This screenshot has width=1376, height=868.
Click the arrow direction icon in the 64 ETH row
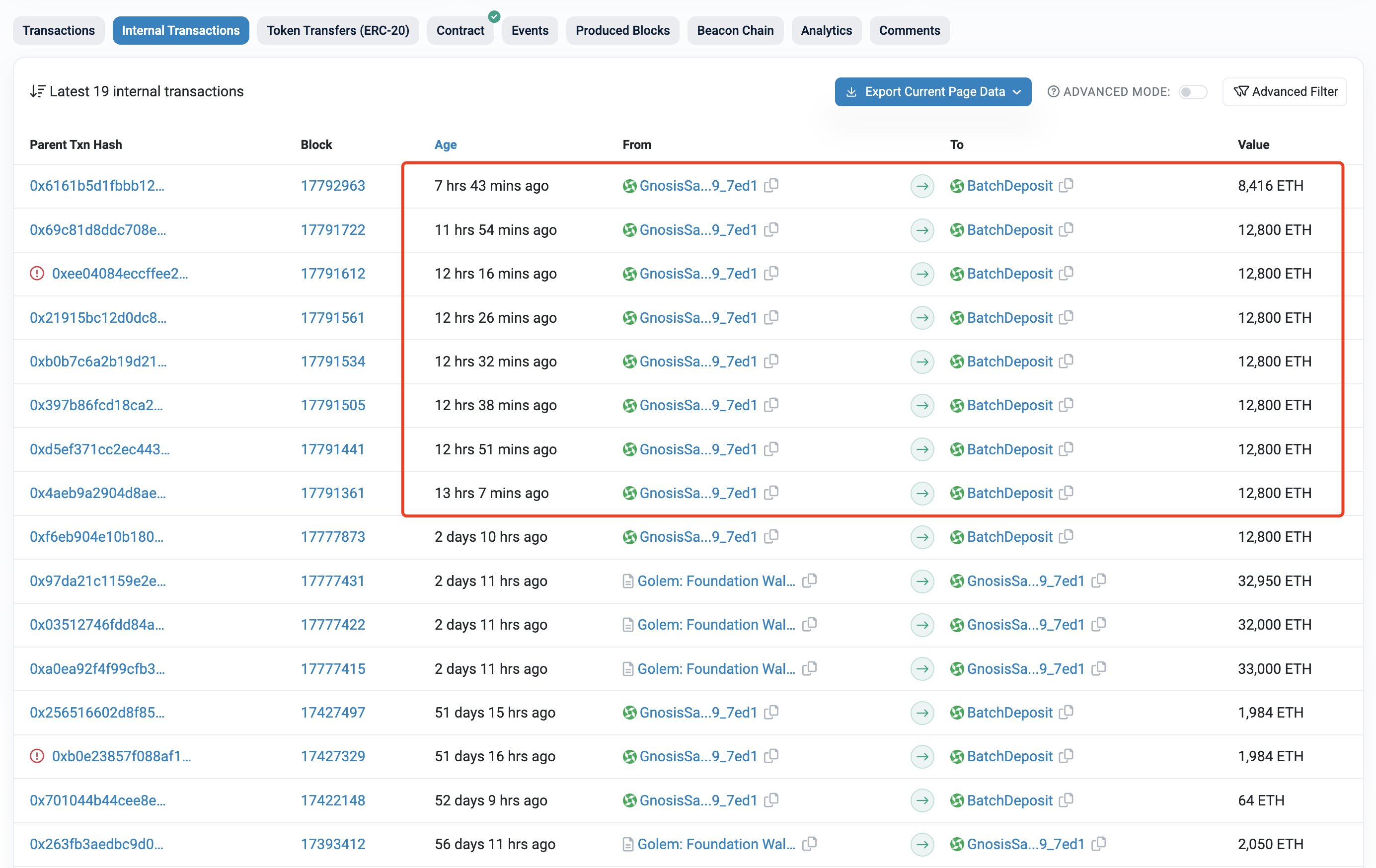(921, 800)
